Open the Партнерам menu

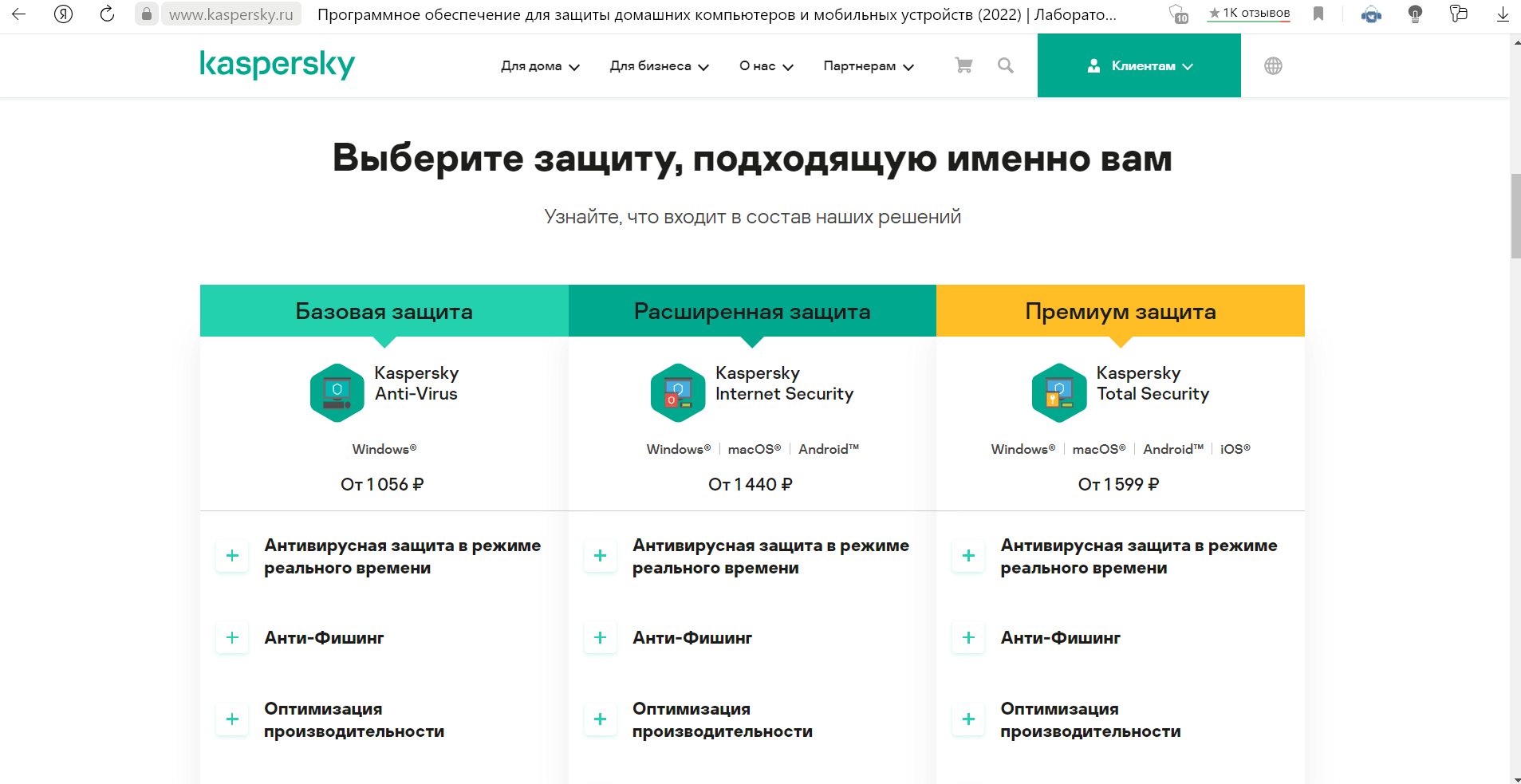tap(869, 66)
